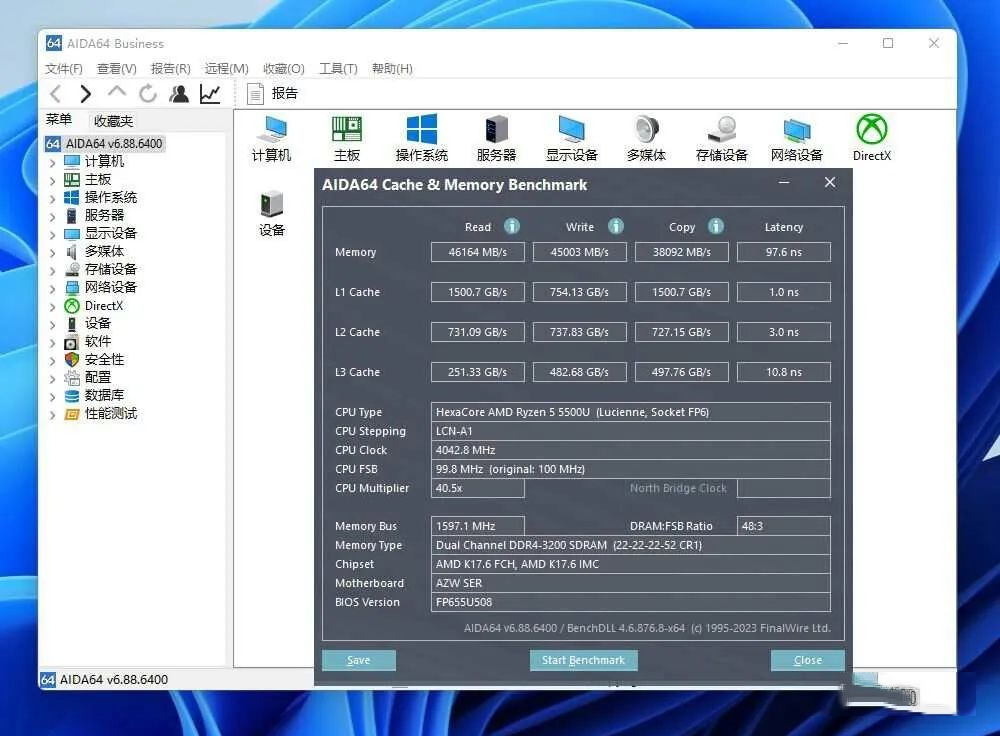
Task: Click the Memory Read value 46164 MB/s
Action: tap(478, 252)
